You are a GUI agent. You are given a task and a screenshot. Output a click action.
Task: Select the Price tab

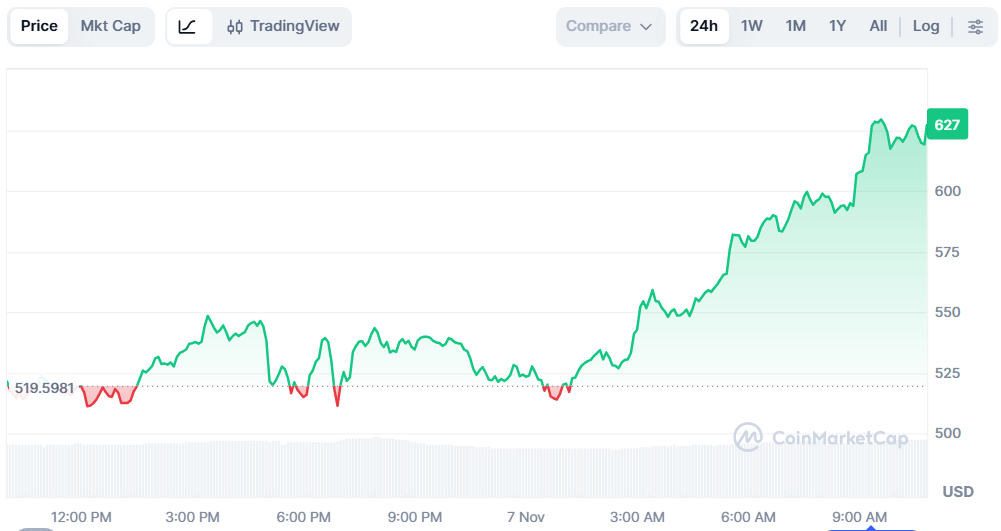click(39, 26)
